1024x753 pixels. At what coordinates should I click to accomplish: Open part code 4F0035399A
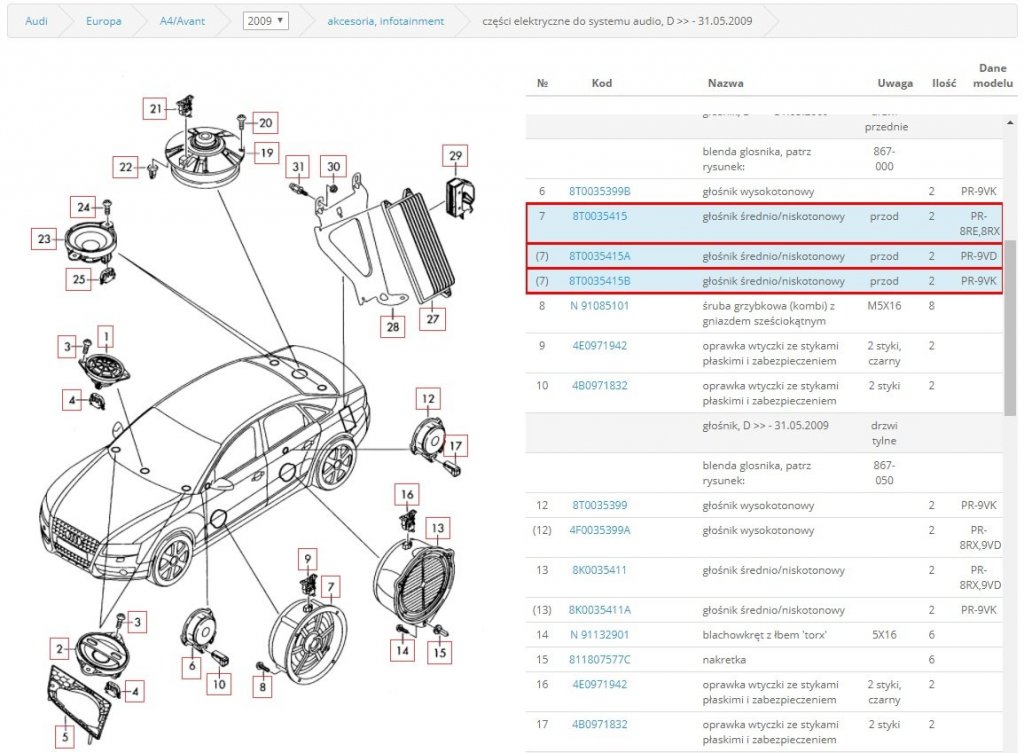pyautogui.click(x=600, y=530)
